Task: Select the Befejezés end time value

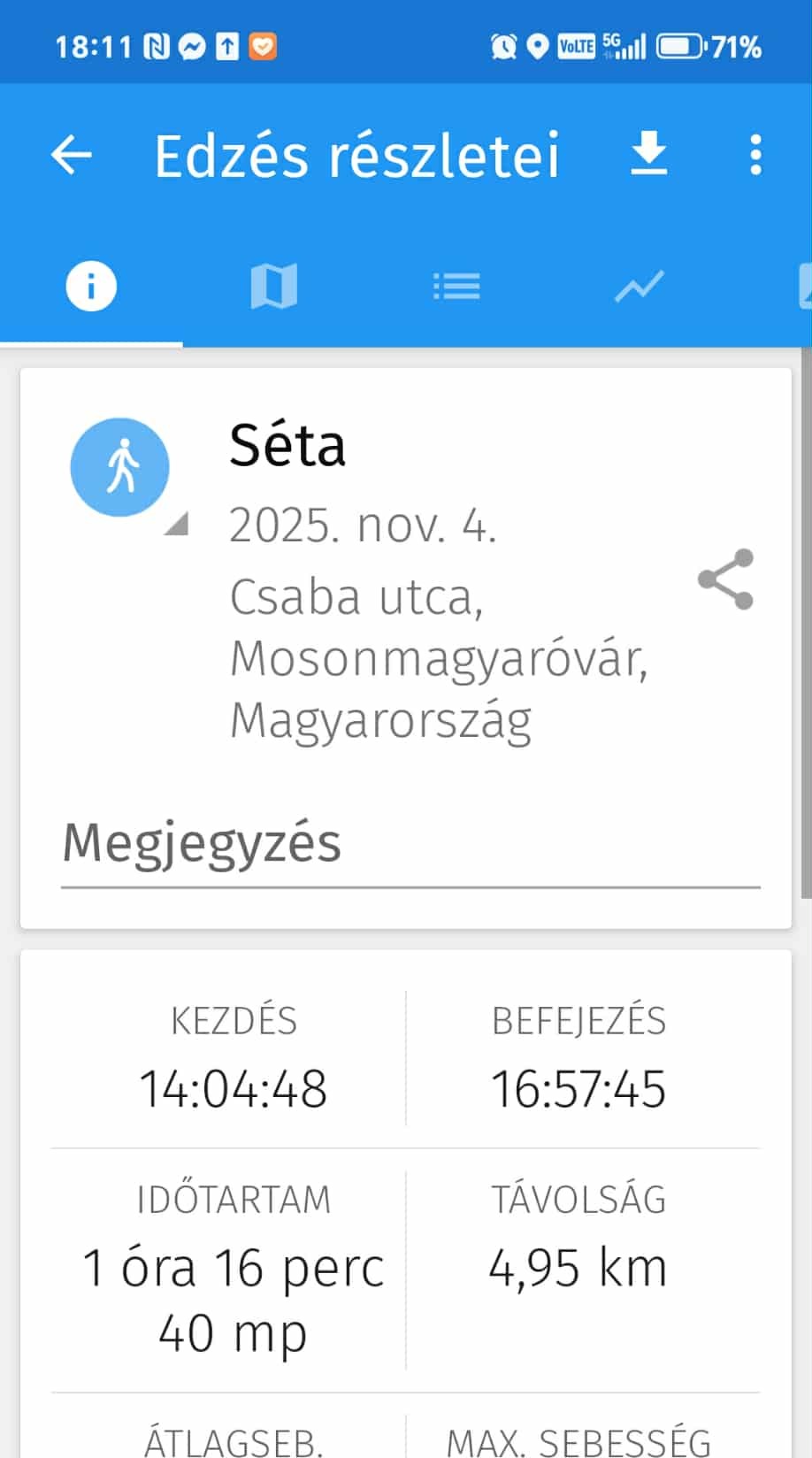Action: click(578, 1088)
